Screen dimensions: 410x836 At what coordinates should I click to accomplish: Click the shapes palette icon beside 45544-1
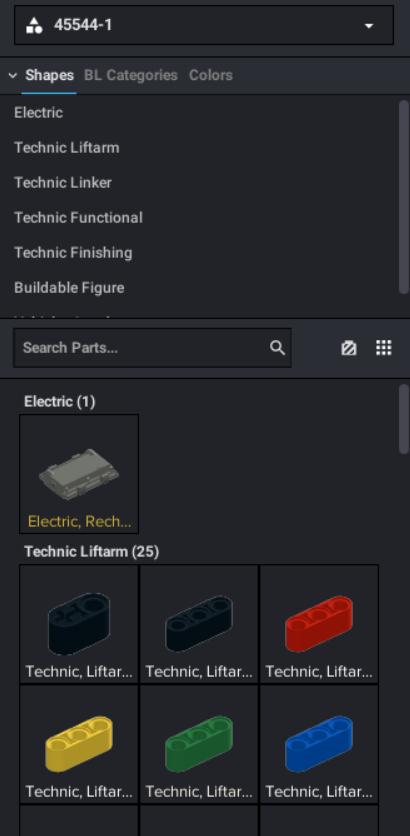click(34, 25)
